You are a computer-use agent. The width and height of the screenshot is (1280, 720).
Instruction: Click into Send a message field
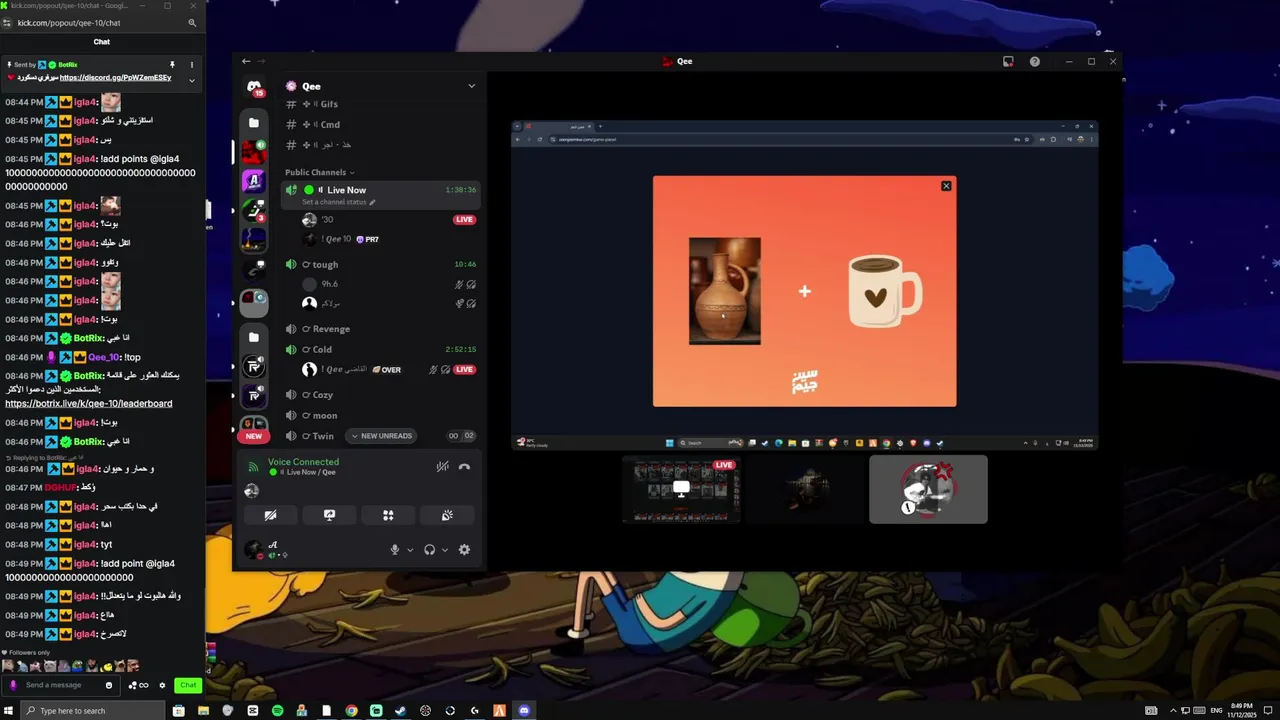(62, 685)
